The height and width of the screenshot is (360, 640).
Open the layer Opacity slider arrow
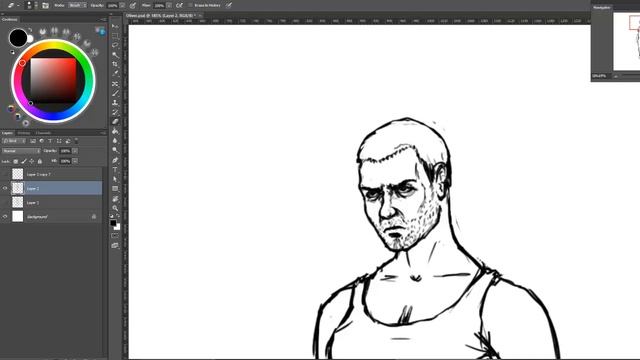click(75, 151)
